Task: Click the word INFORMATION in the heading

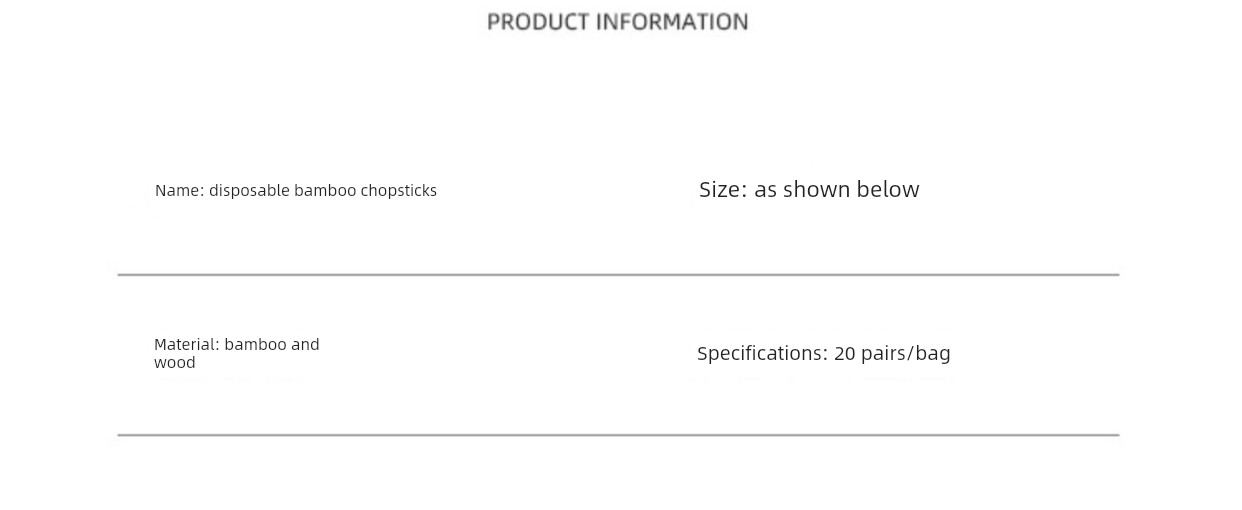Action: (x=672, y=22)
